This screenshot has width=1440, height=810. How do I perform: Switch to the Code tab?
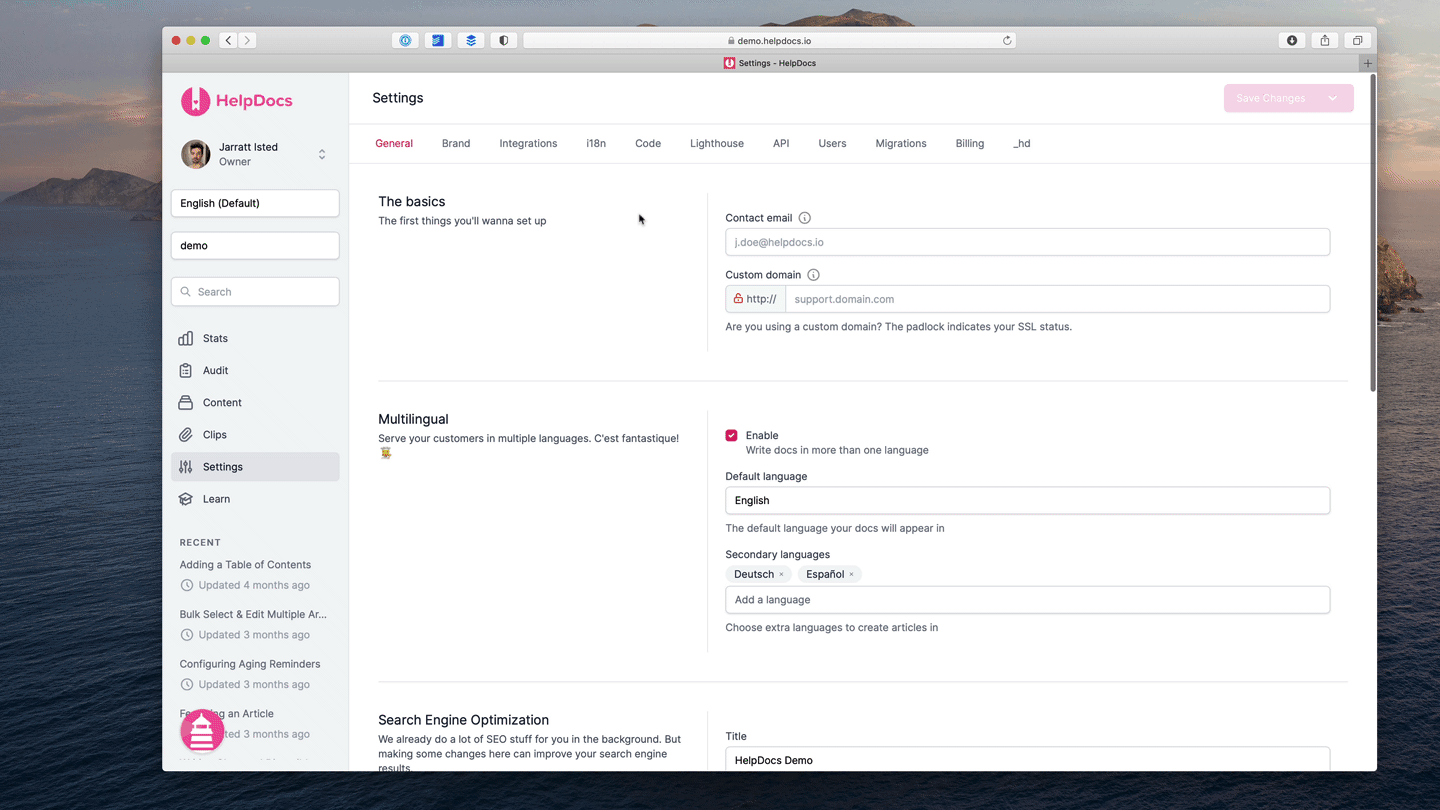click(x=648, y=143)
